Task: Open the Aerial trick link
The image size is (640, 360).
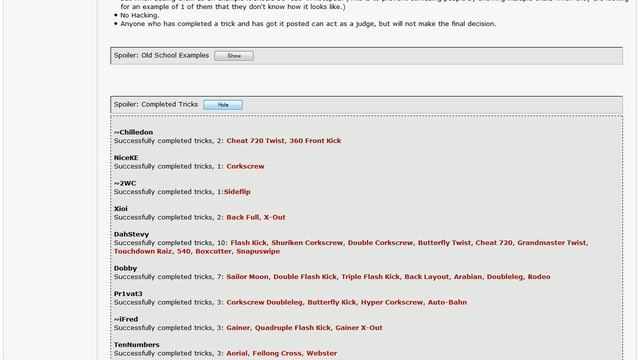Action: click(x=237, y=353)
